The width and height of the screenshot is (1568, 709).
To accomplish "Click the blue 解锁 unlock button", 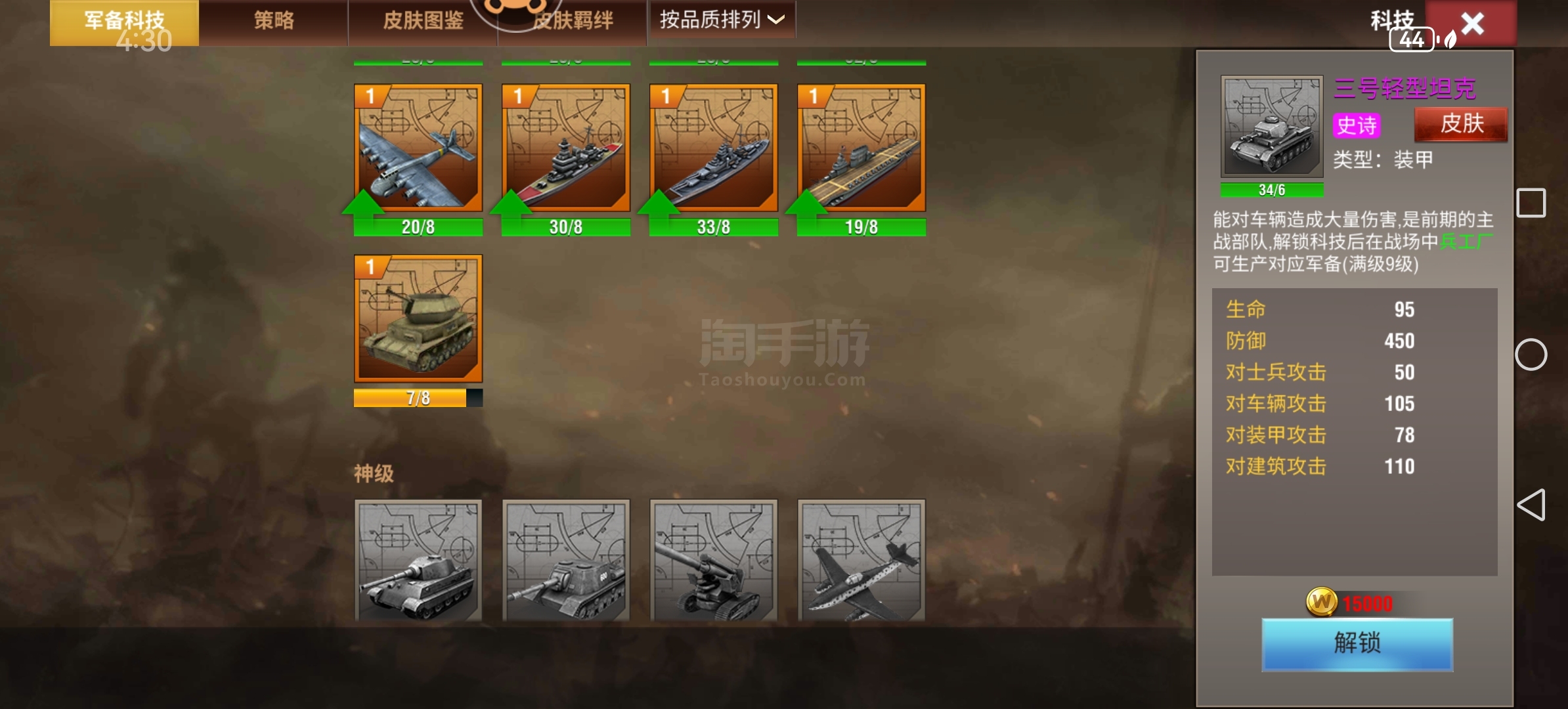I will pos(1357,644).
